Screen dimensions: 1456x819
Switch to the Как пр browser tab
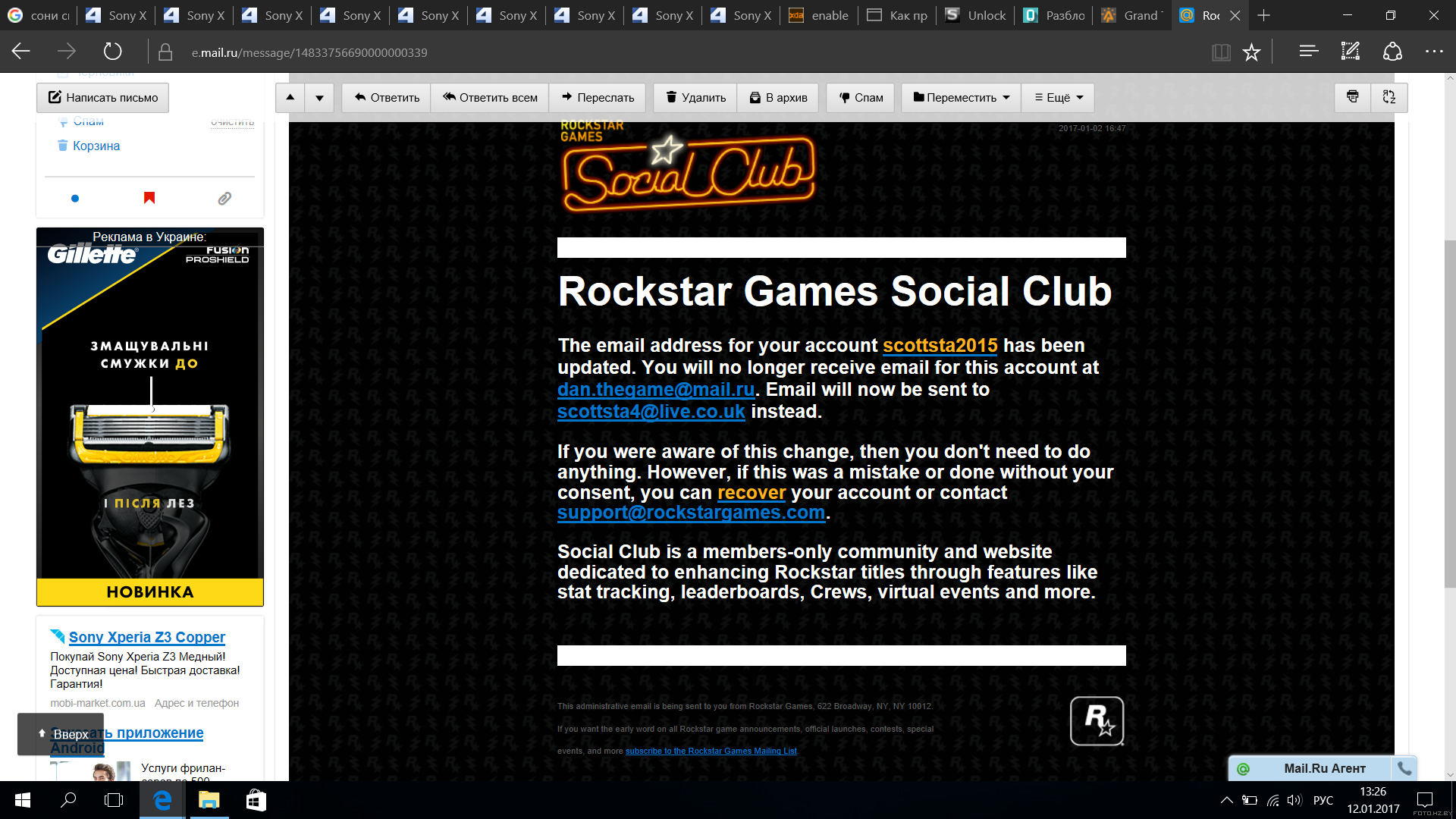(x=898, y=15)
